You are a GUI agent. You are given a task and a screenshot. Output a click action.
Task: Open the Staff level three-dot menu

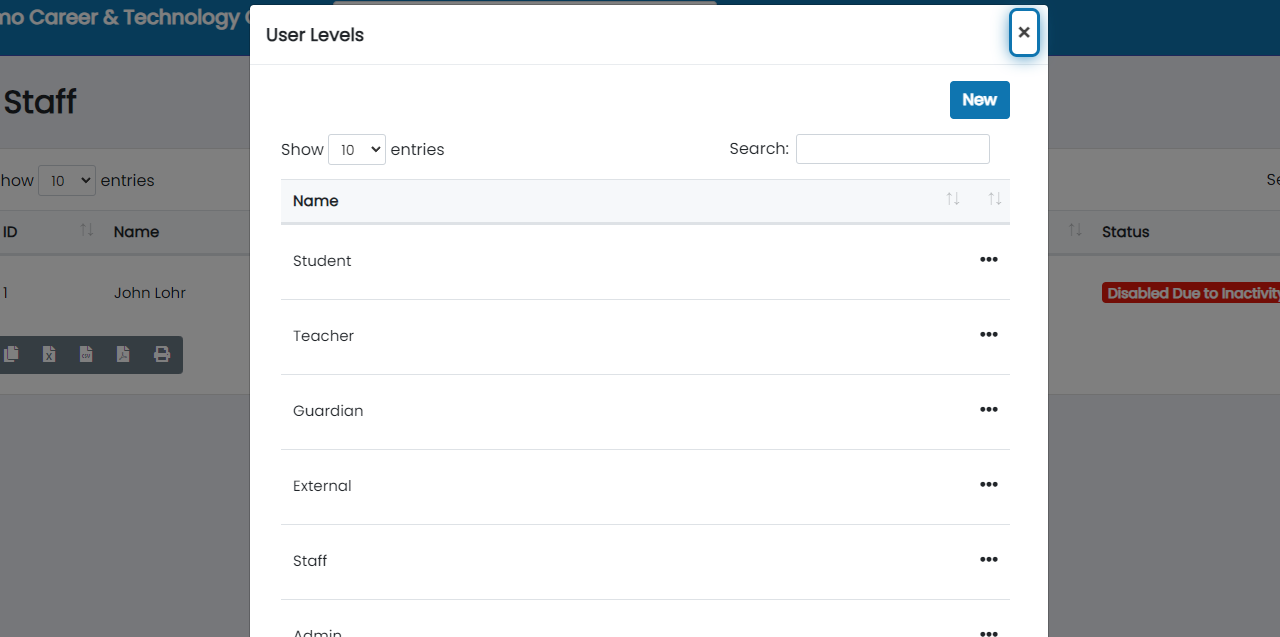point(989,560)
